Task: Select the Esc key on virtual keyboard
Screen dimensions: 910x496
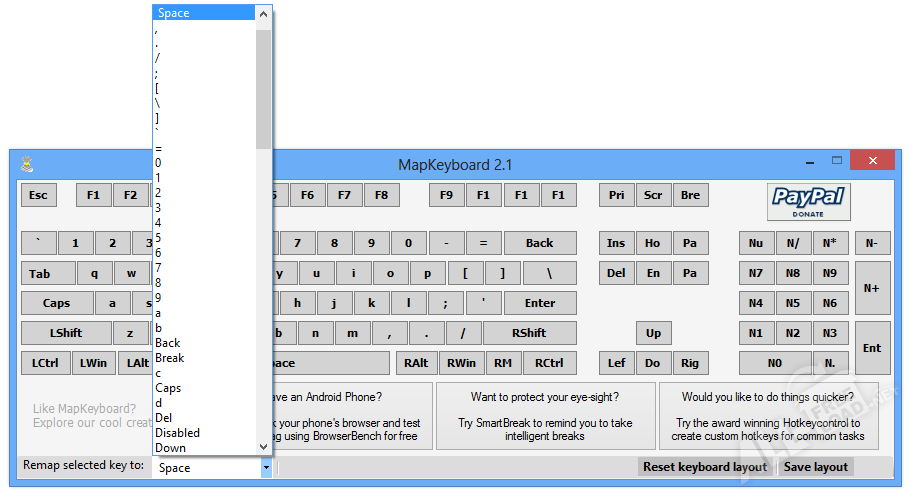Action: [x=38, y=195]
